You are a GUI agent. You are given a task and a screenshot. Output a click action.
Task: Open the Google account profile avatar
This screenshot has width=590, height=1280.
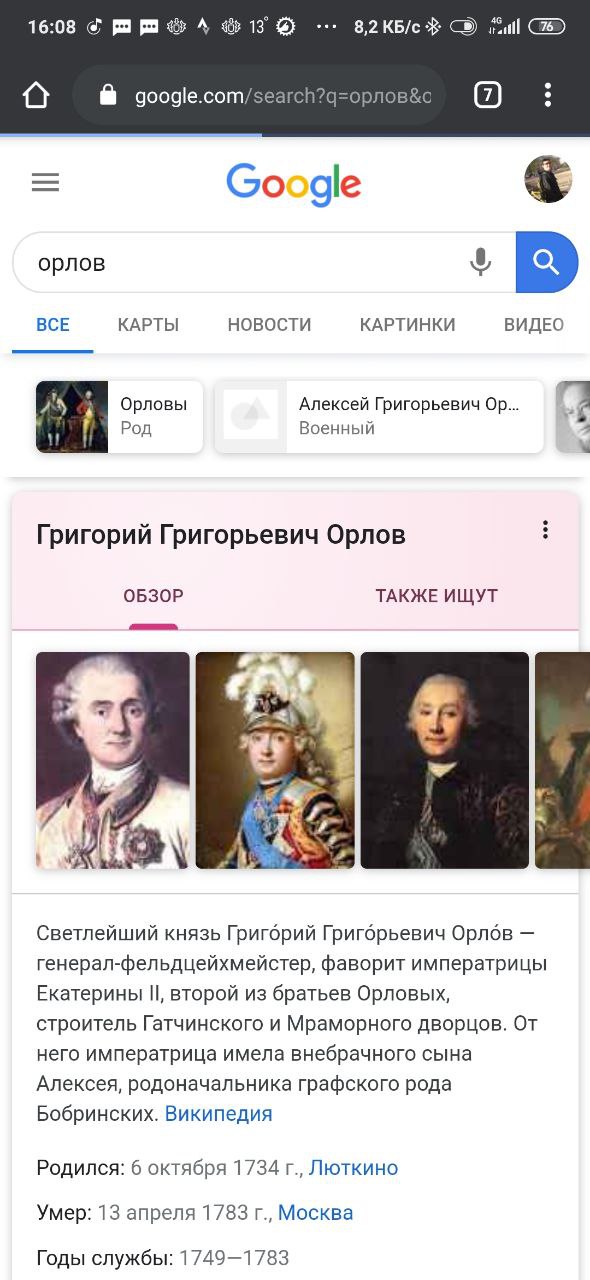548,180
